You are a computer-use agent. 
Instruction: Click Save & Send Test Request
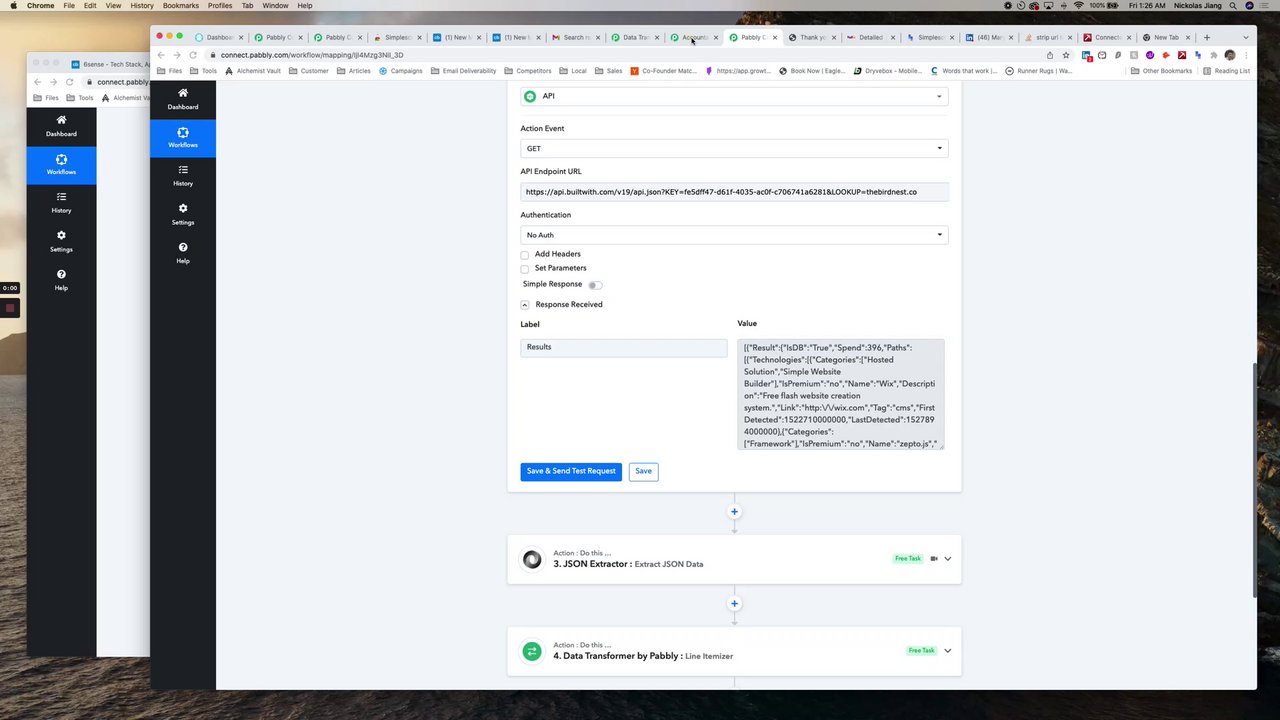571,471
